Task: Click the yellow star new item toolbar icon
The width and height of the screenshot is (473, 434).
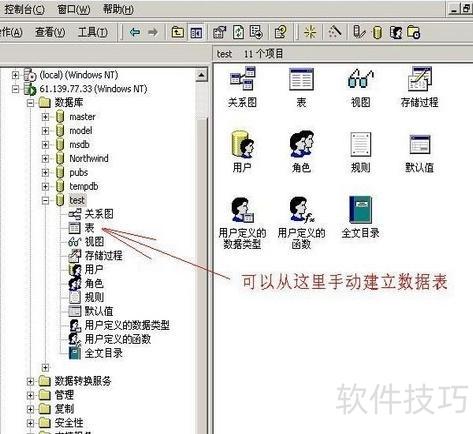Action: tap(310, 32)
